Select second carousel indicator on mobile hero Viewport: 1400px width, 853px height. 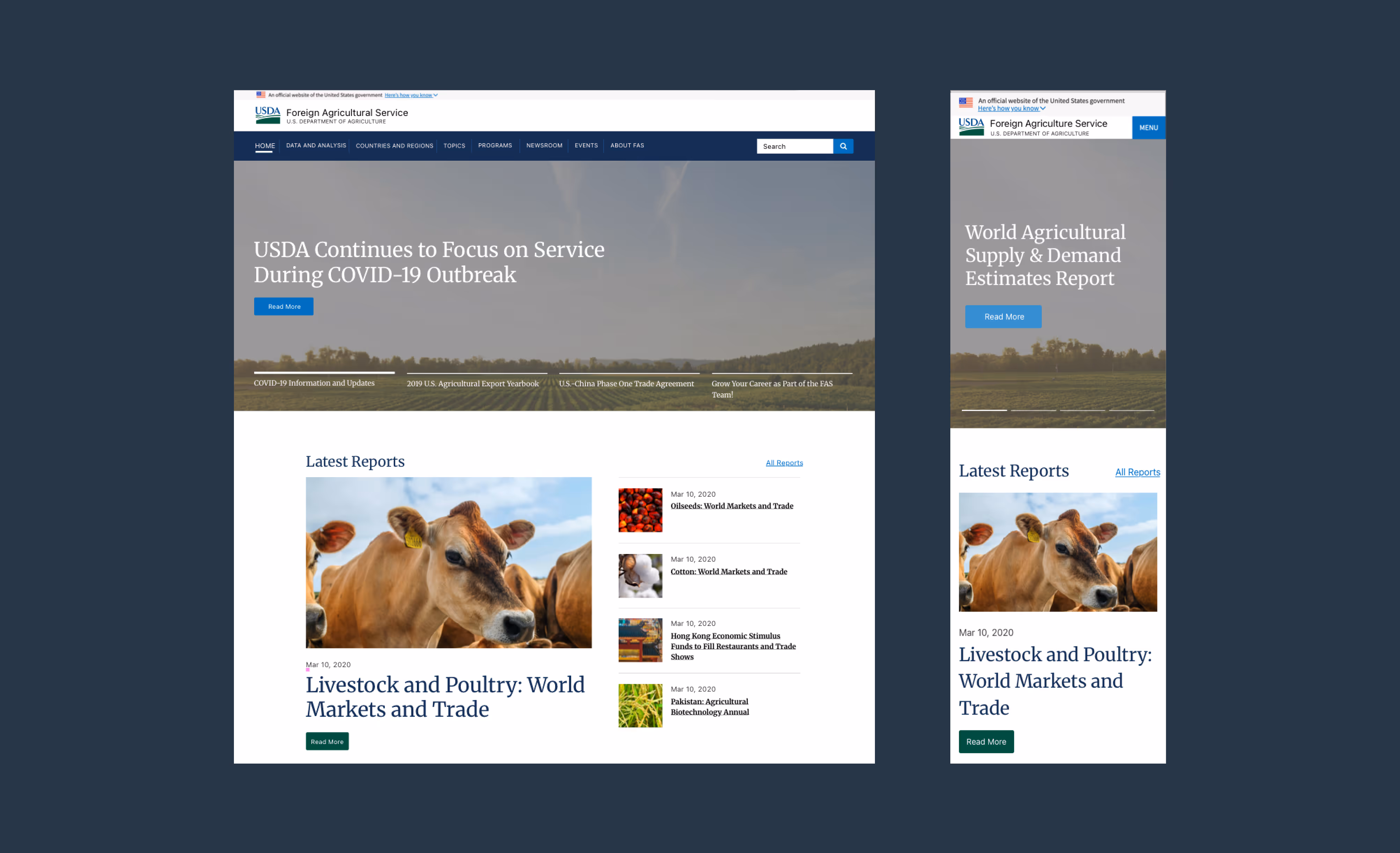click(x=1033, y=410)
